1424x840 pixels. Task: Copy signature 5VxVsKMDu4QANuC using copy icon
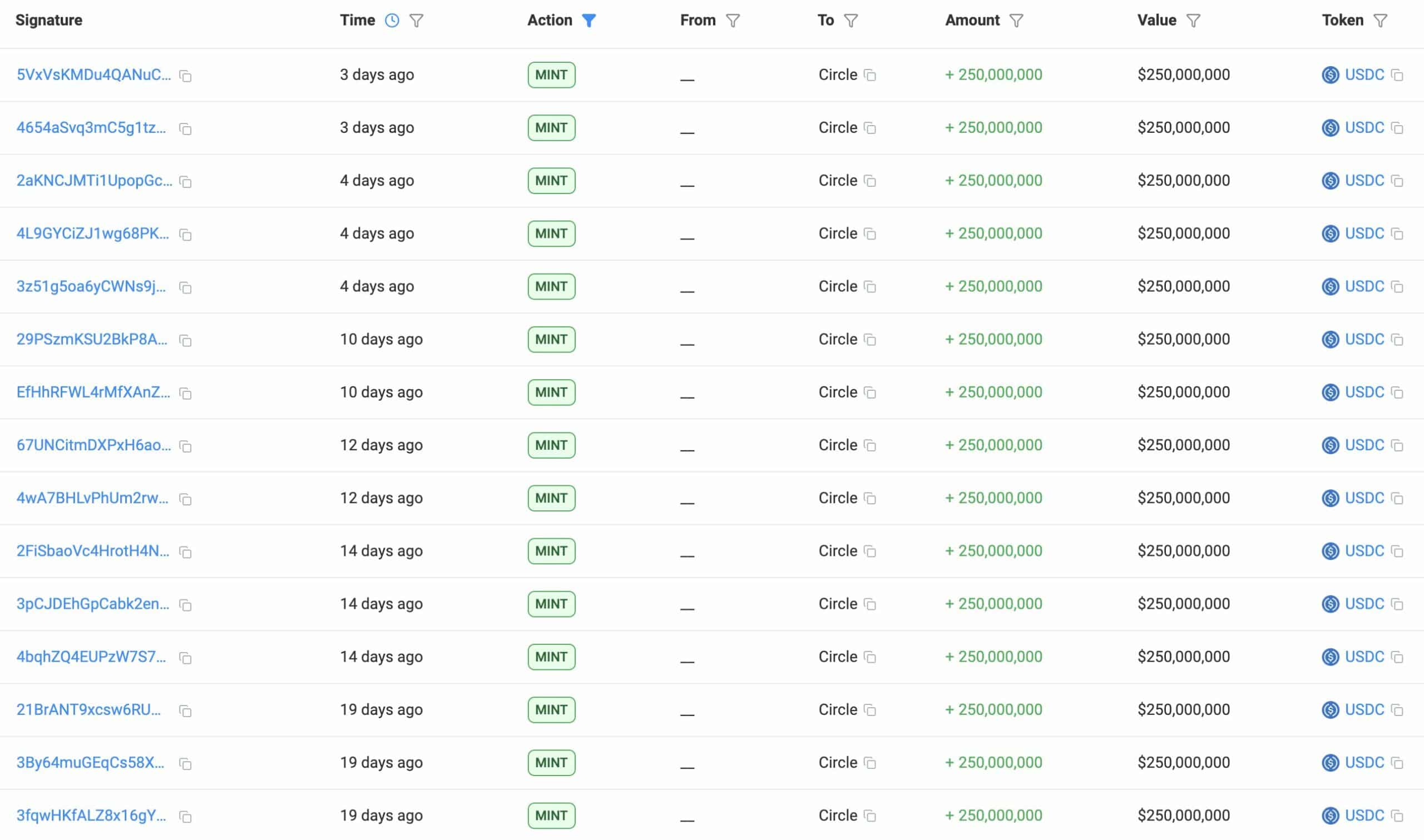pos(185,76)
